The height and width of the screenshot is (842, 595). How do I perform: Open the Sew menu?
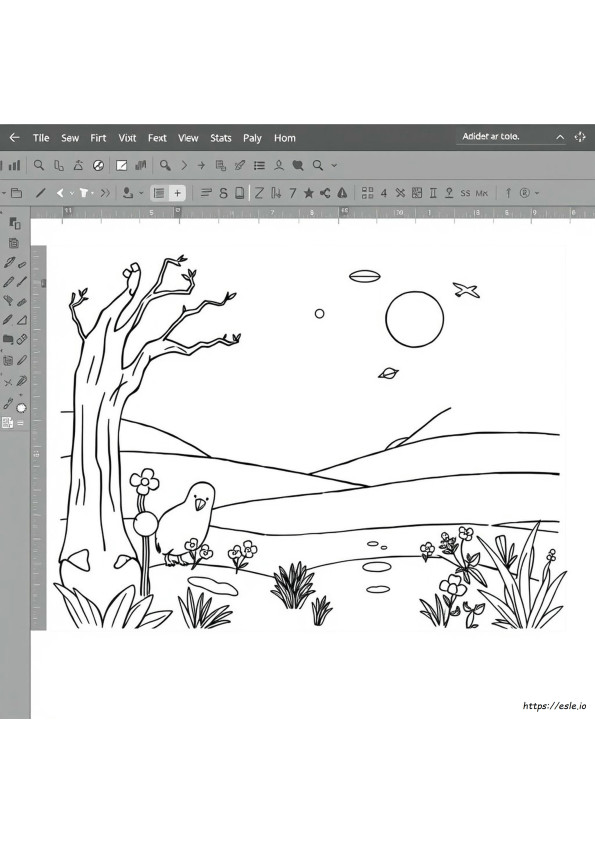pyautogui.click(x=70, y=138)
